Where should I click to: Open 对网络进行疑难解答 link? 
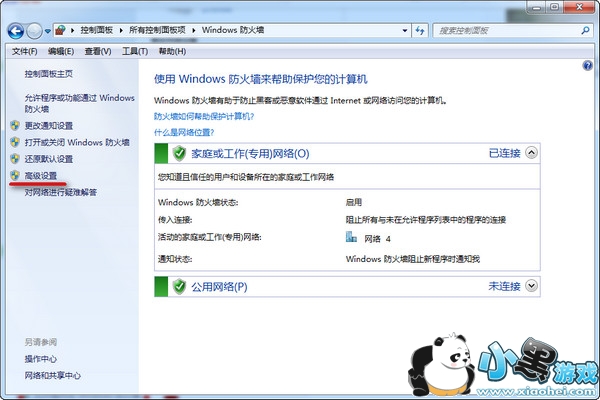(x=60, y=192)
